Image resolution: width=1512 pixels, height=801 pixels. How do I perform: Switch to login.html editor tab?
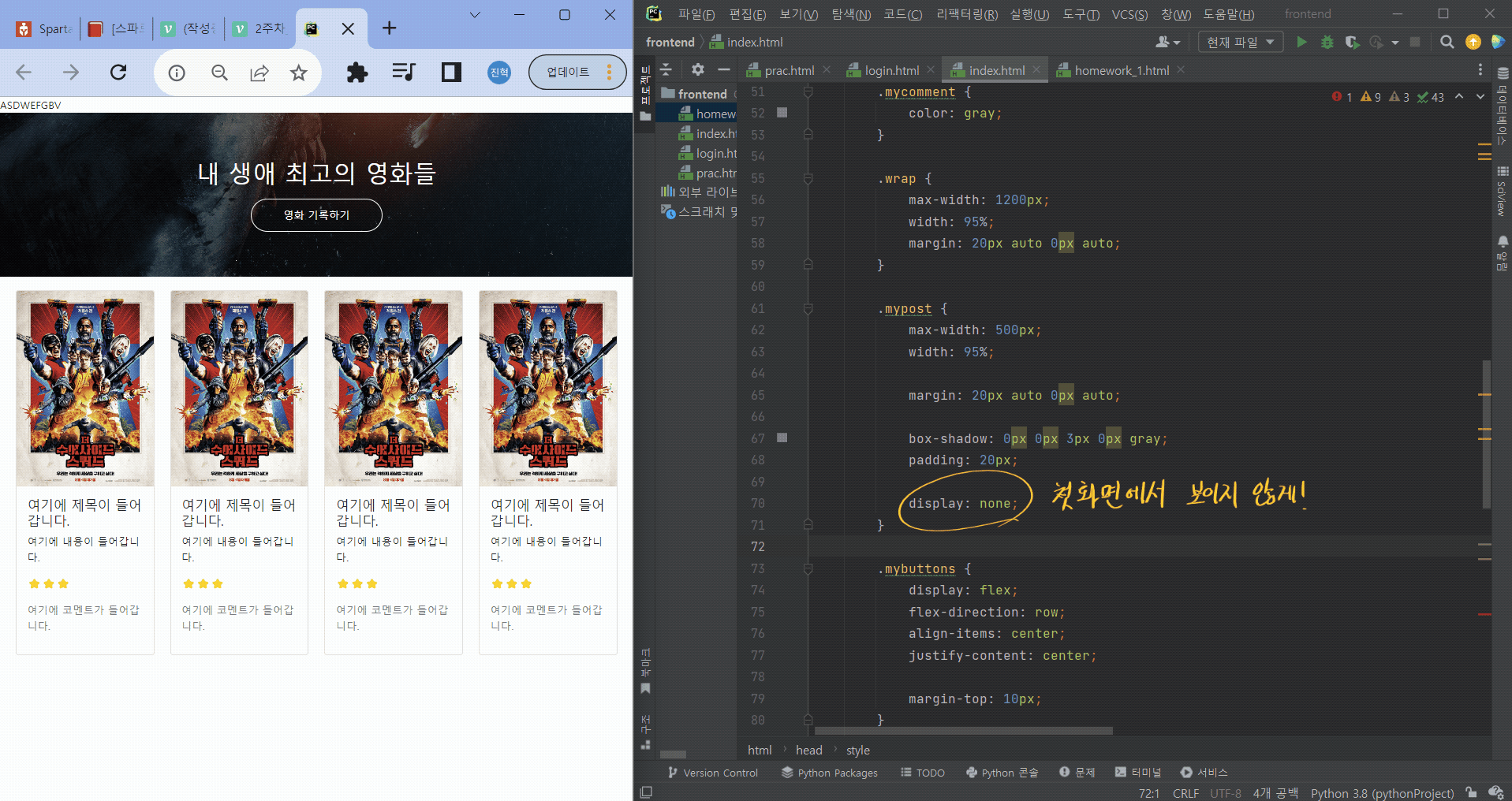[891, 70]
